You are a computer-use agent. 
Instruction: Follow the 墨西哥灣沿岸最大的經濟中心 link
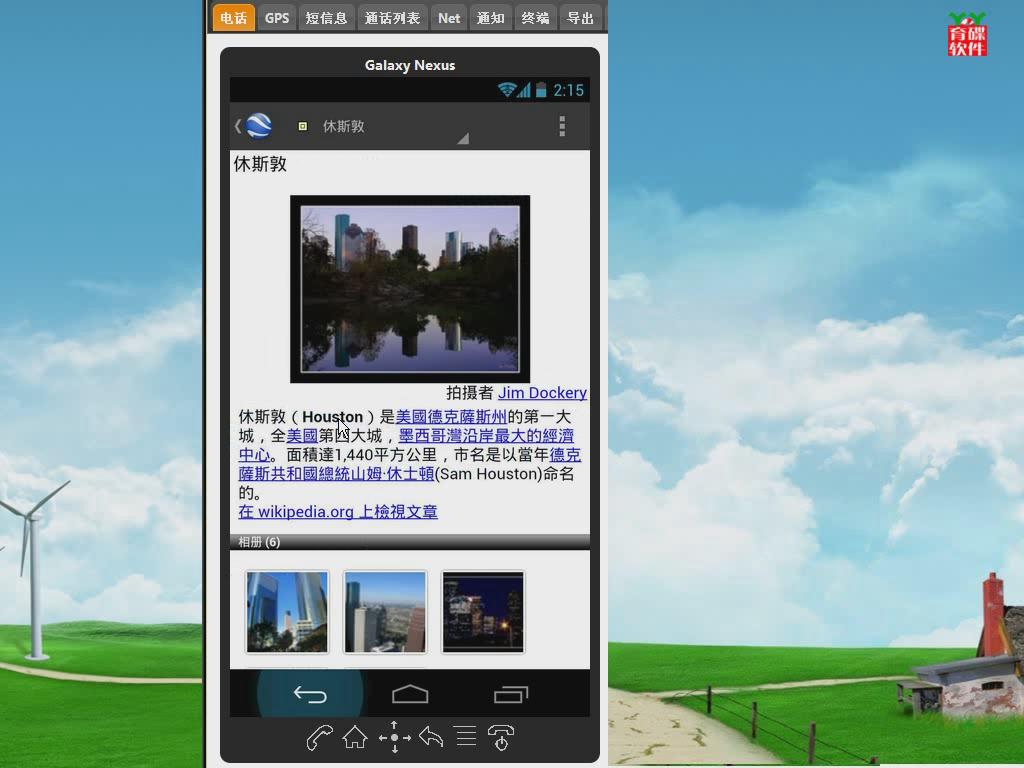click(486, 436)
